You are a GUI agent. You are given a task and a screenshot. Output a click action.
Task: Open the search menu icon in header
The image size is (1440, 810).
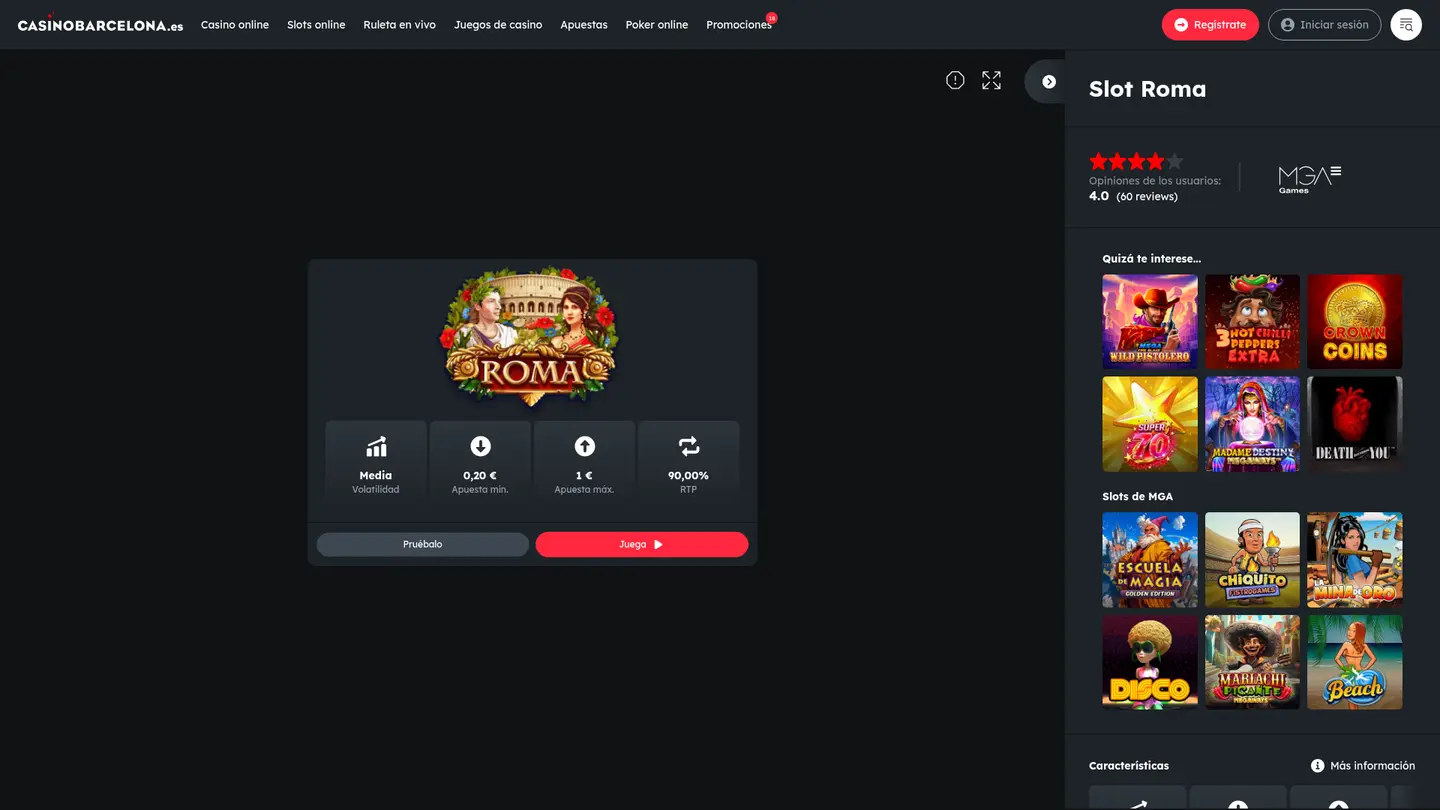click(1406, 24)
